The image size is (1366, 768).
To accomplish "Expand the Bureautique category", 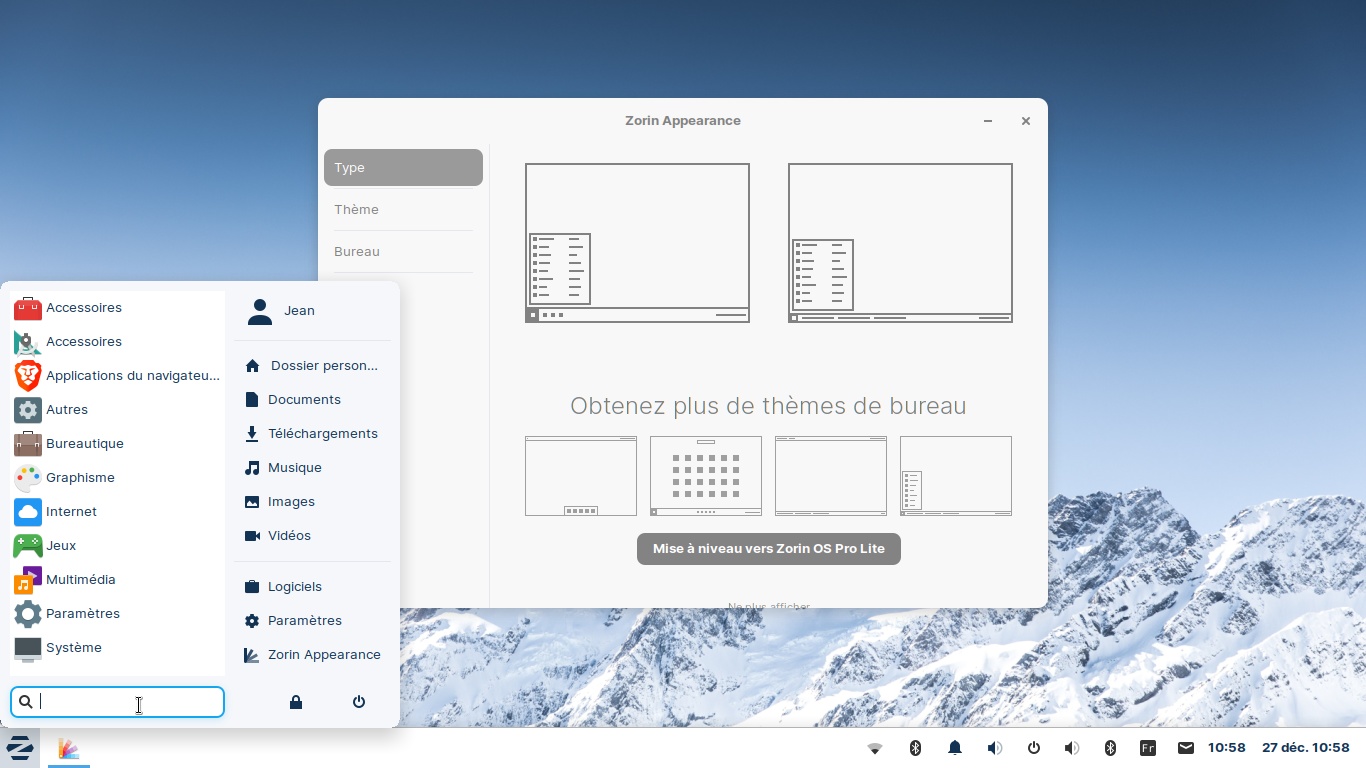I will pyautogui.click(x=84, y=444).
